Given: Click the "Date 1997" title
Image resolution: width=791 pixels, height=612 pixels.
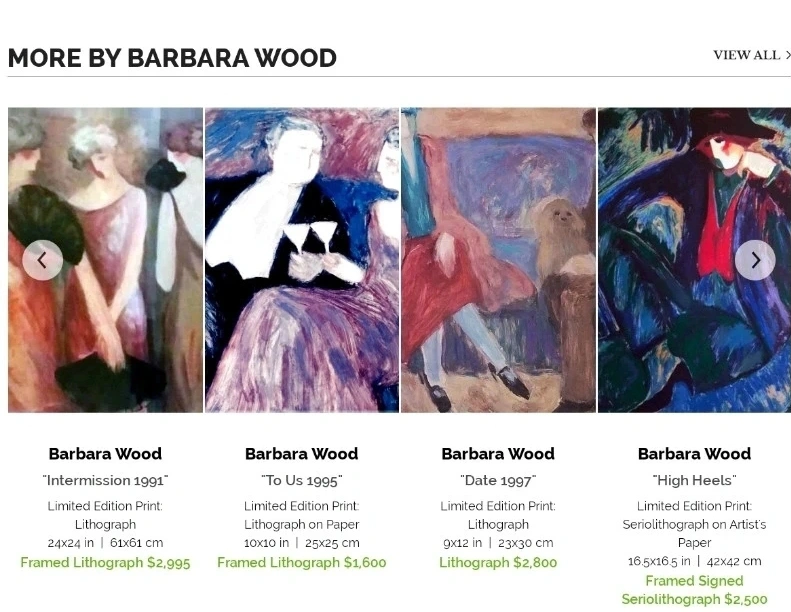Looking at the screenshot, I should pos(498,480).
